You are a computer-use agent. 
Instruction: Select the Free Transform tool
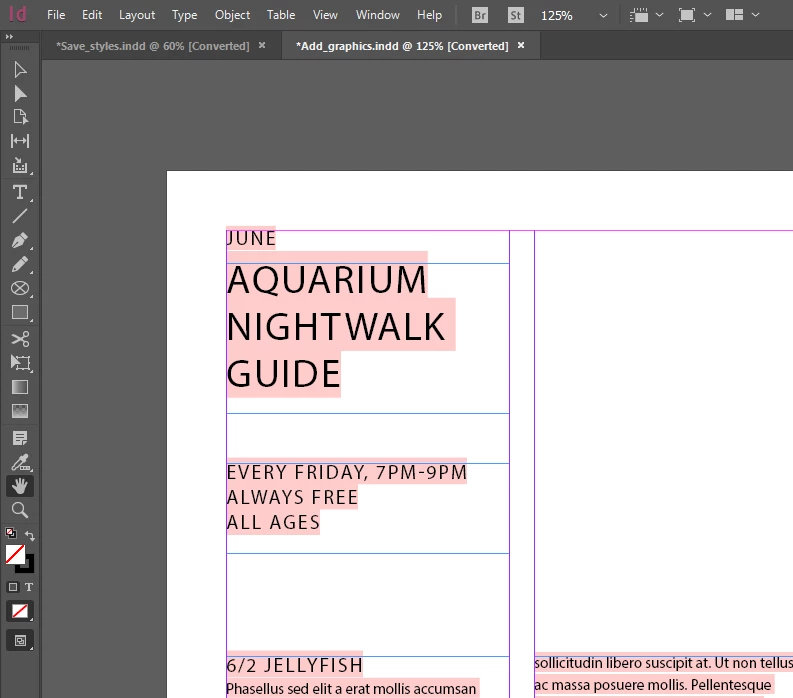[20, 363]
